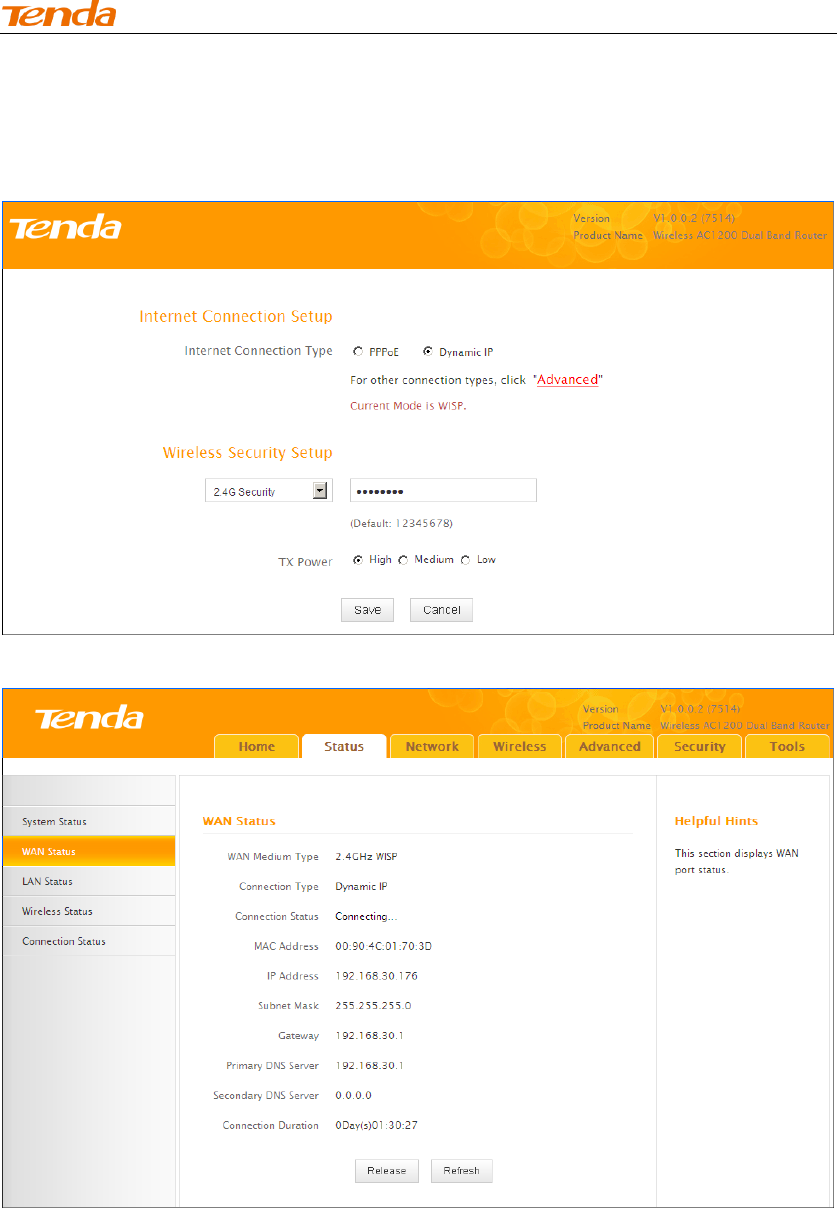Select LAN Status in the sidebar
The image size is (837, 1208).
(x=89, y=881)
